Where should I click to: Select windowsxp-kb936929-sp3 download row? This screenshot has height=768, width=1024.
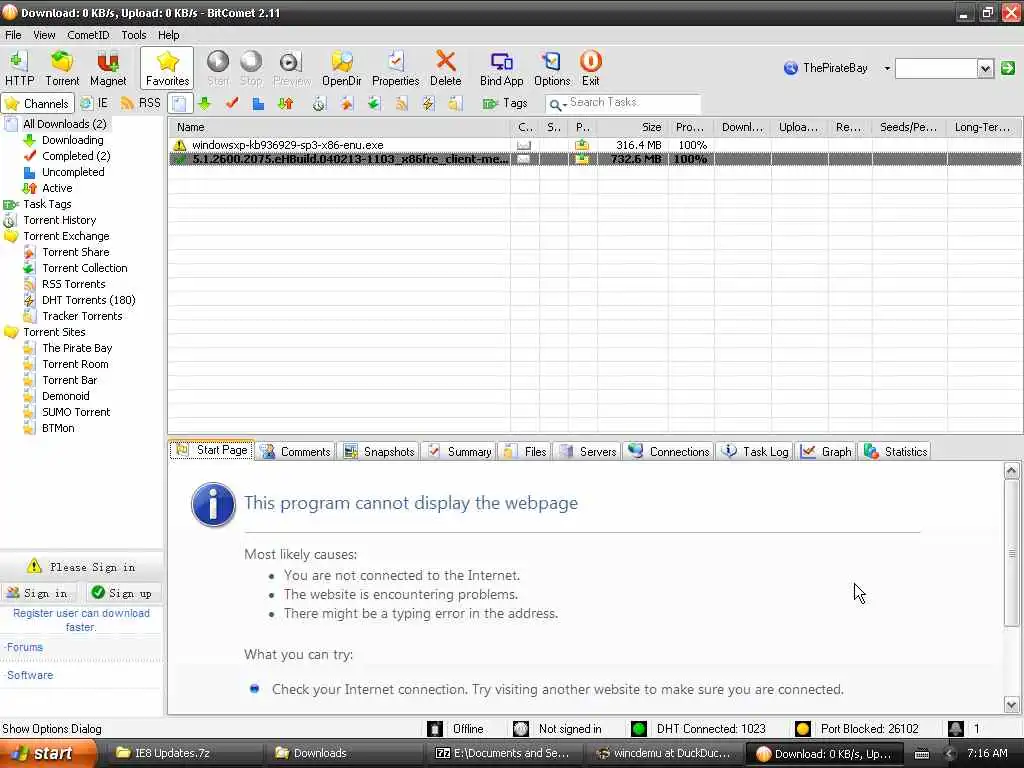[x=595, y=145]
